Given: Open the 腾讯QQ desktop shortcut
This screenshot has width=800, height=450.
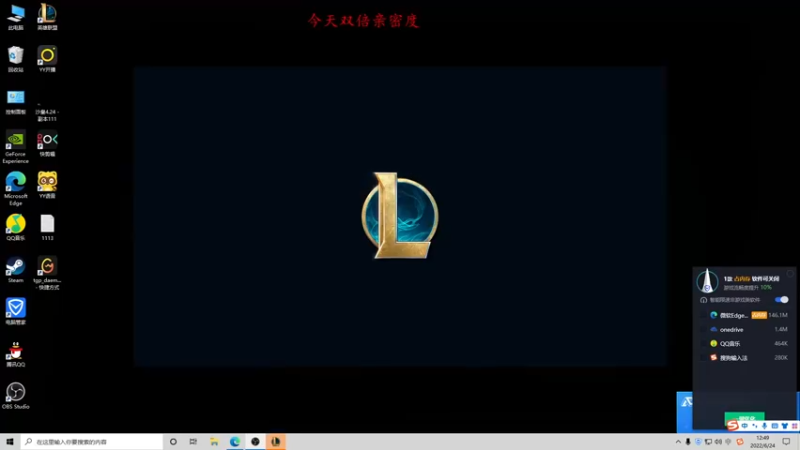Looking at the screenshot, I should (16, 354).
